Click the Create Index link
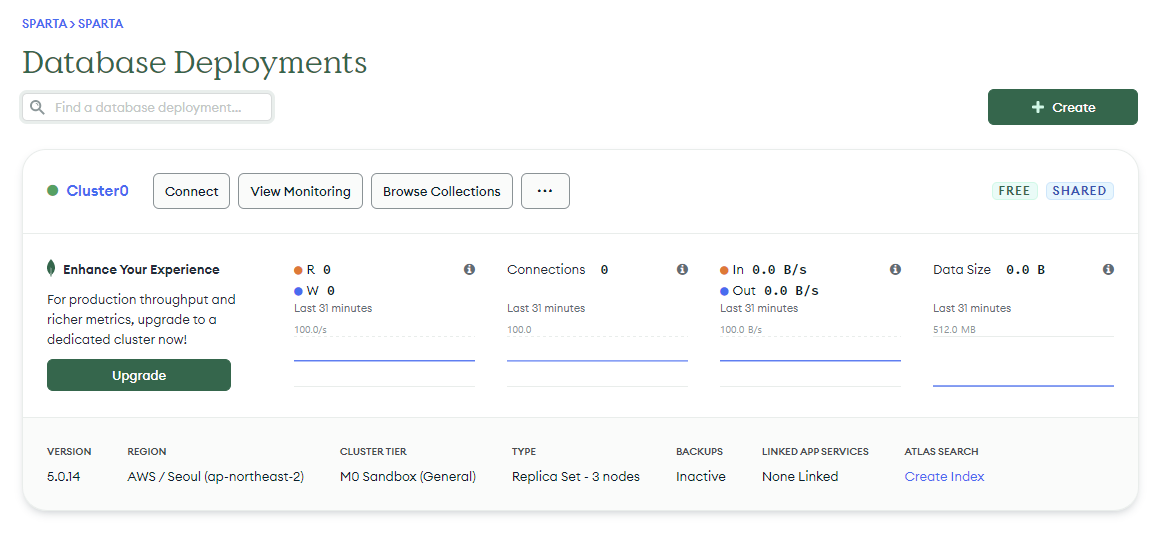This screenshot has width=1158, height=547. [945, 476]
